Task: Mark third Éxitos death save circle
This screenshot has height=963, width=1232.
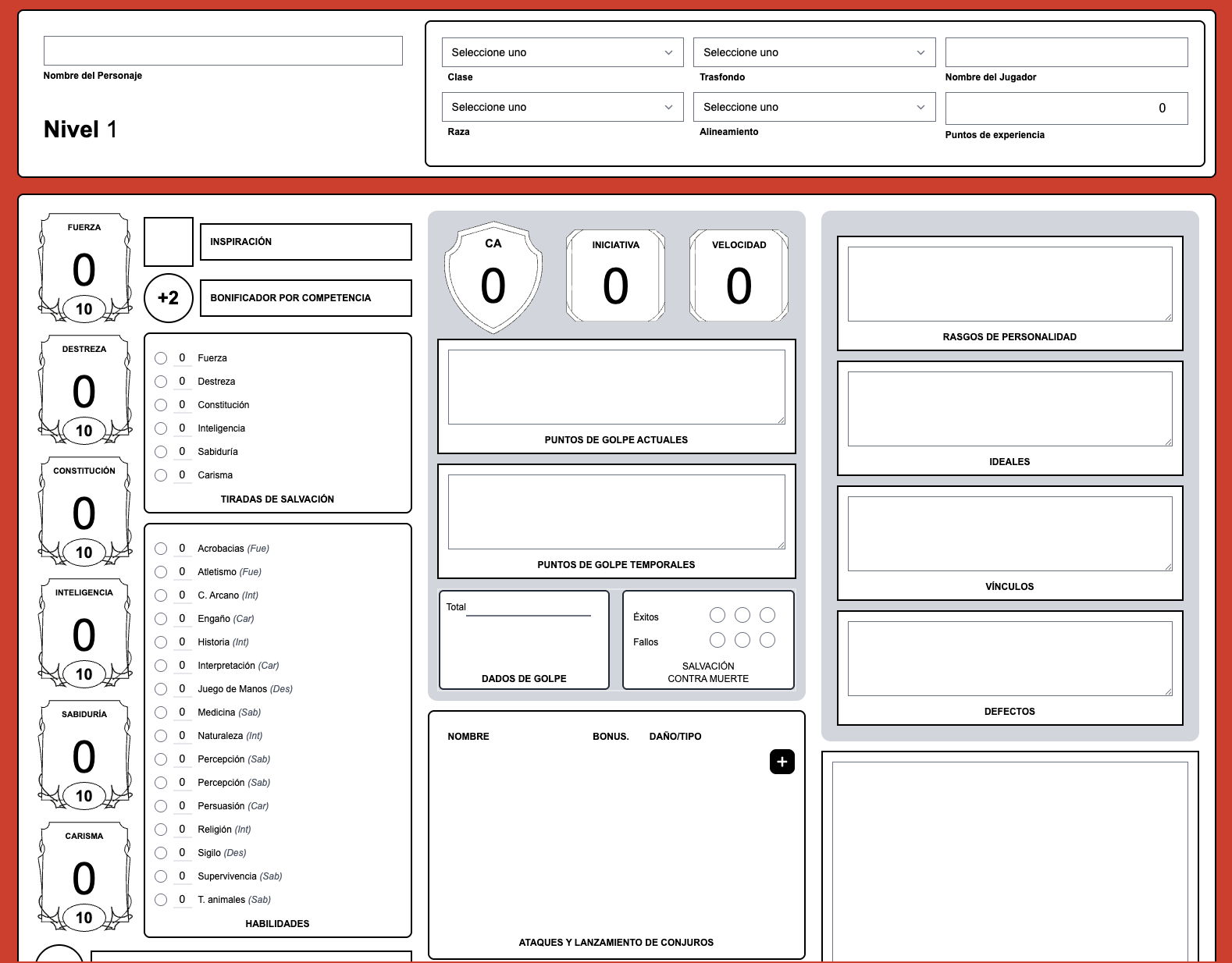Action: (x=767, y=615)
